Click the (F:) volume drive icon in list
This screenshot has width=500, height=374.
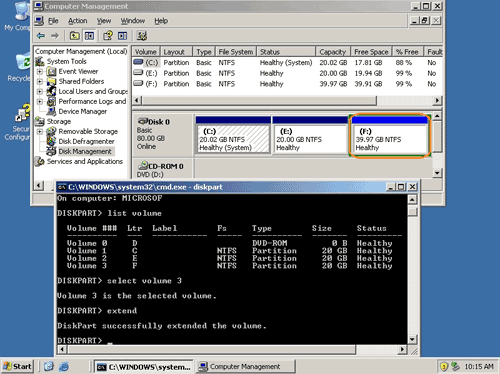coord(138,83)
